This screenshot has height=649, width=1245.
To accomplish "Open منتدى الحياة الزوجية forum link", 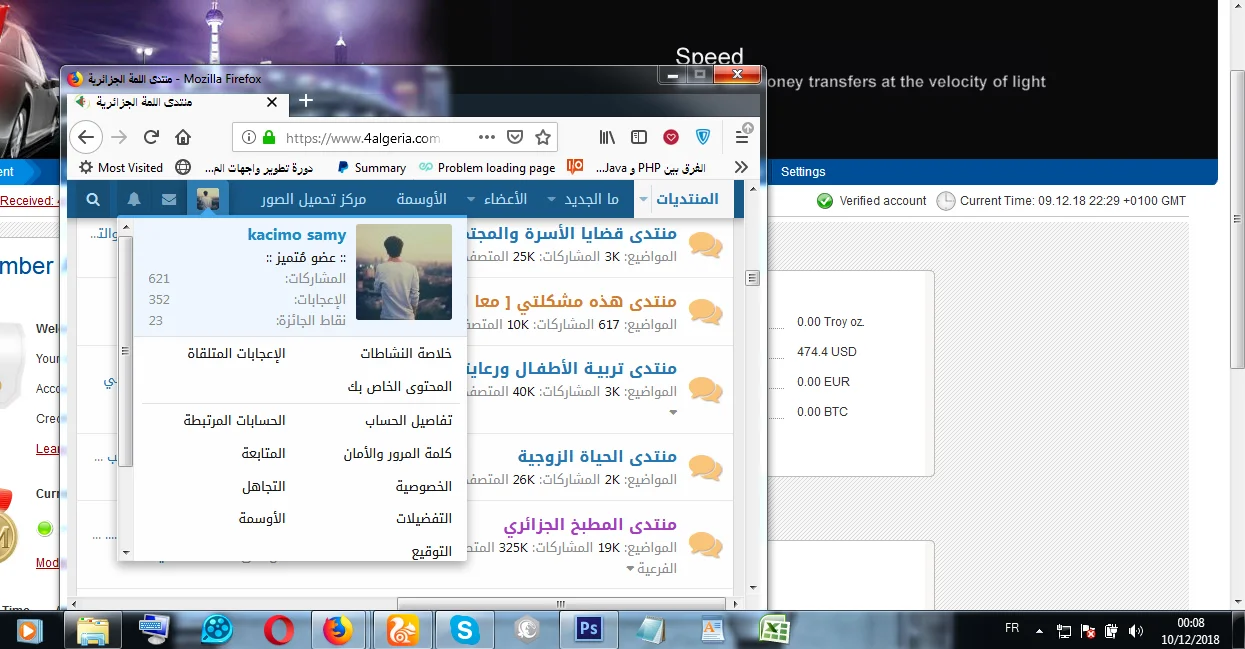I will [597, 457].
